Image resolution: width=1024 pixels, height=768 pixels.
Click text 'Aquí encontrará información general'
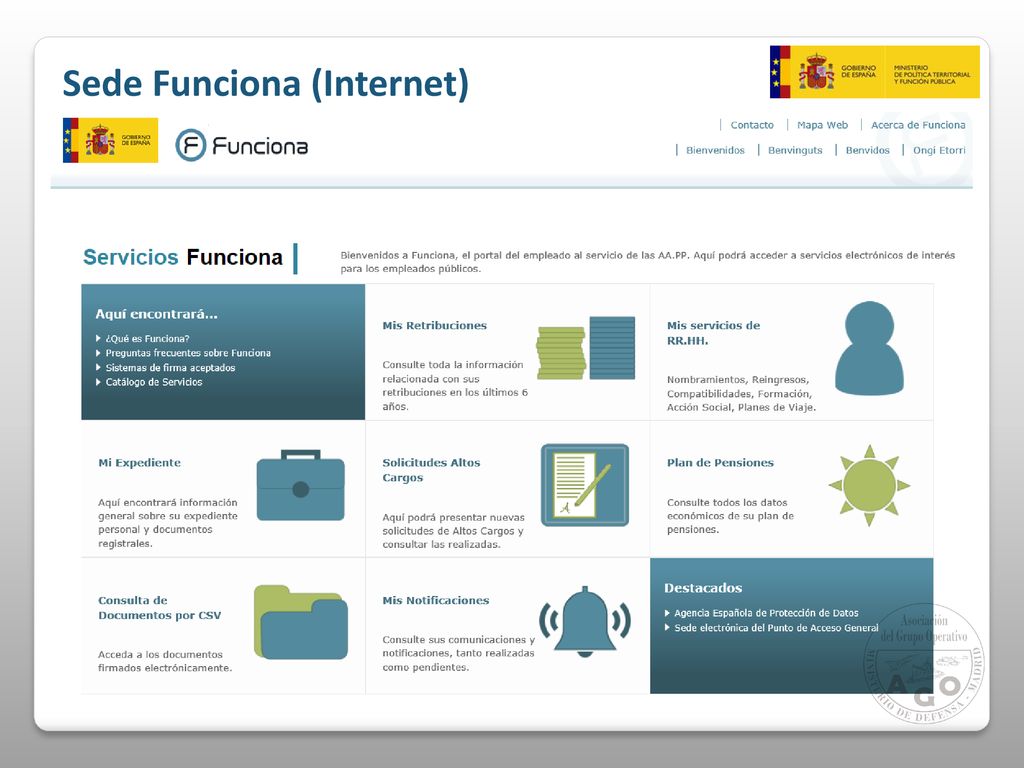pyautogui.click(x=168, y=522)
